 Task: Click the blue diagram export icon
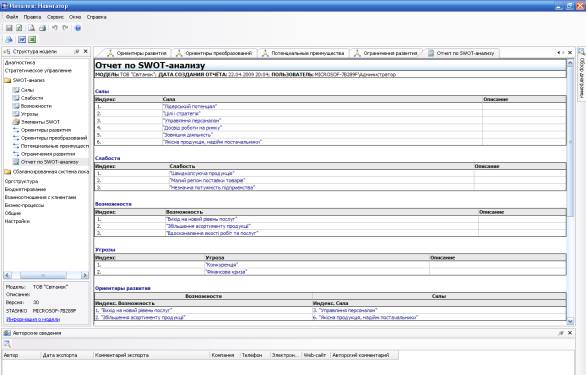click(x=9, y=39)
